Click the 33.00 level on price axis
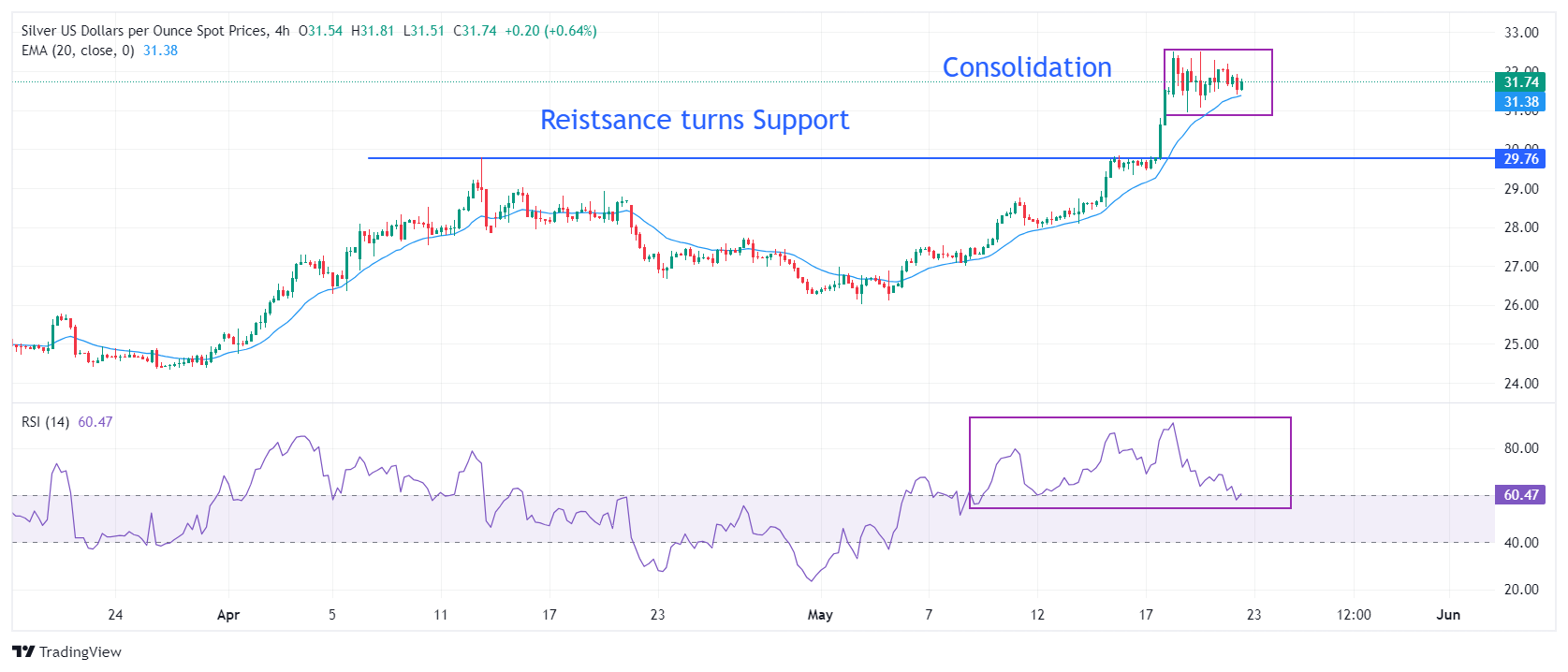This screenshot has height=672, width=1568. [1521, 33]
